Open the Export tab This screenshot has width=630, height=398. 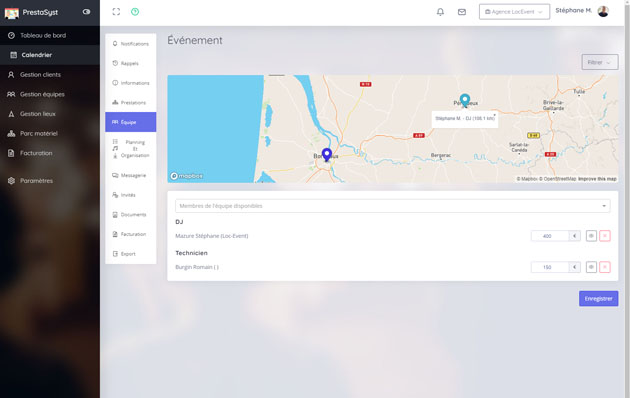[x=131, y=254]
